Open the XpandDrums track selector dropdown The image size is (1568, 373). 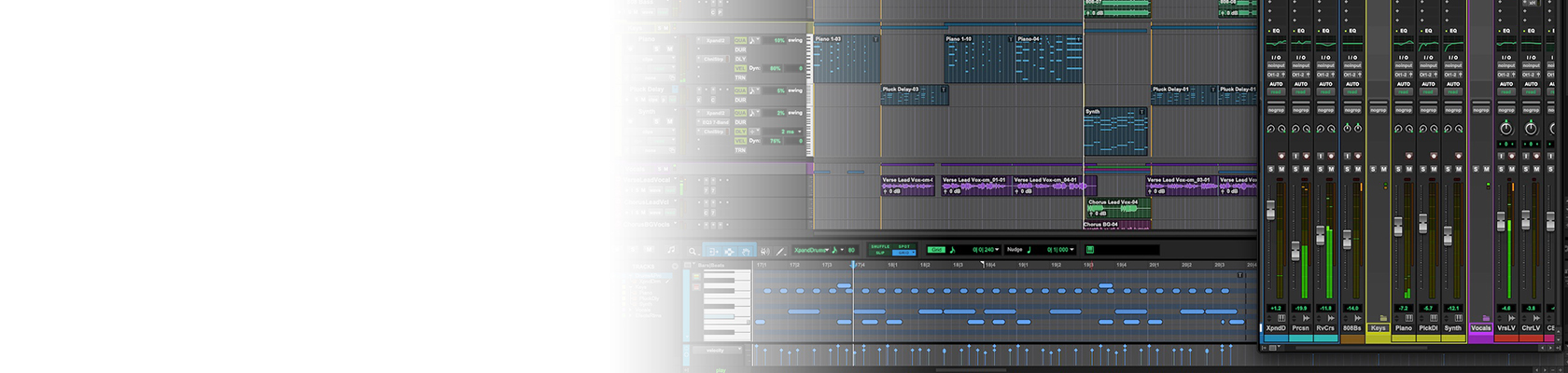(x=828, y=250)
